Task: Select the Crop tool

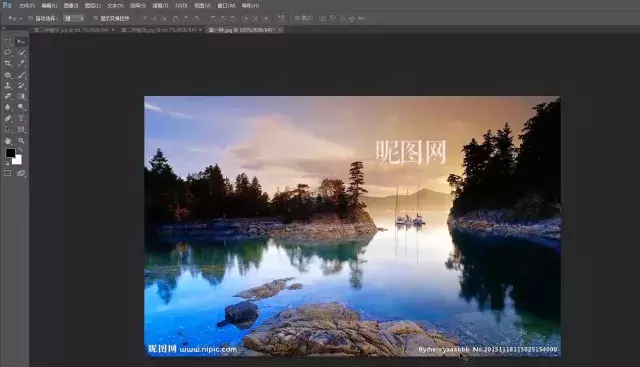Action: (x=8, y=63)
